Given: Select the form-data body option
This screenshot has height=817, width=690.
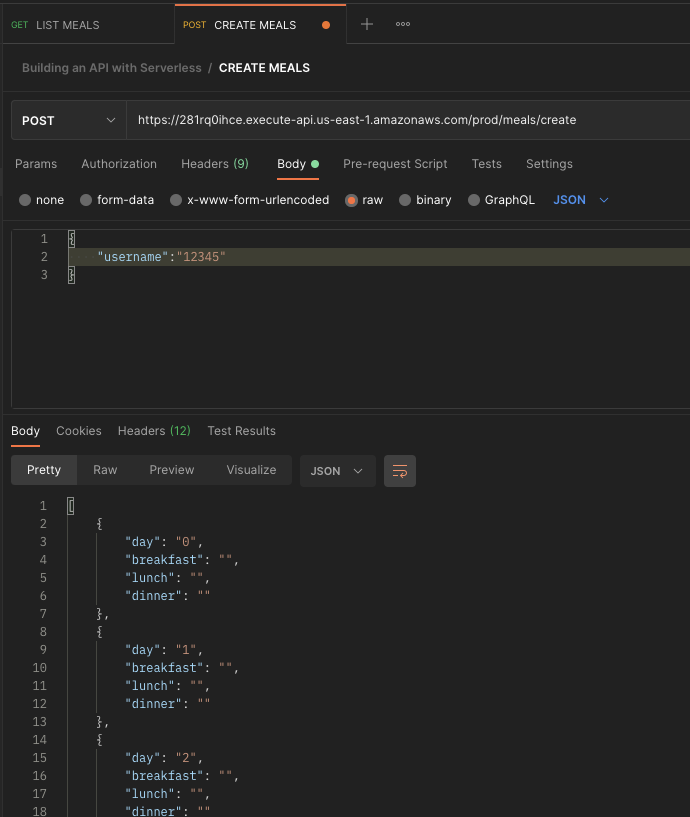Looking at the screenshot, I should click(86, 200).
